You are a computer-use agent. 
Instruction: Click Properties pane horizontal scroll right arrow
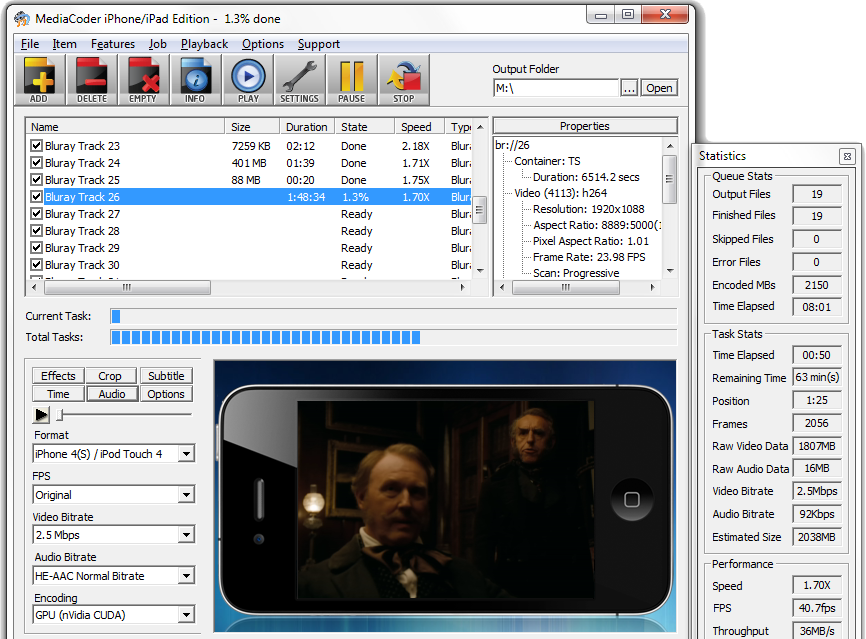(x=652, y=287)
